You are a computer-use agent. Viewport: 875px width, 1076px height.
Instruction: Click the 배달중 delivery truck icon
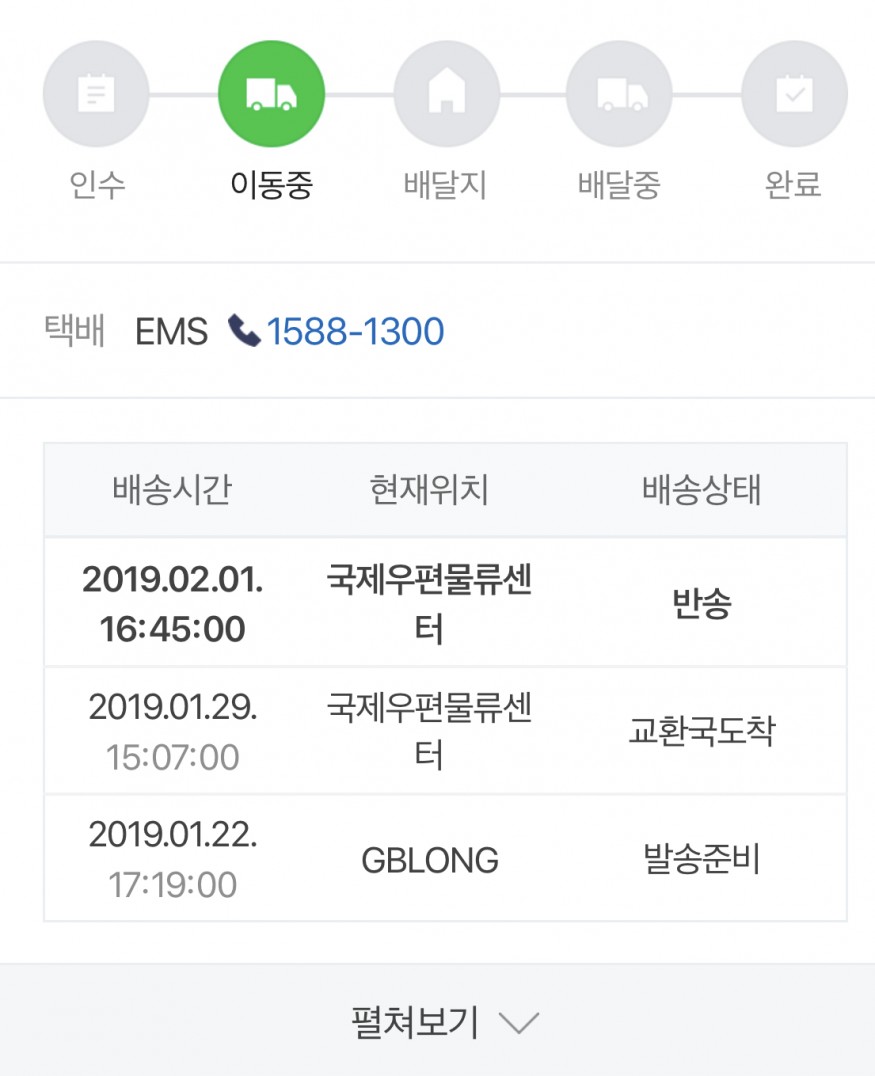(620, 94)
